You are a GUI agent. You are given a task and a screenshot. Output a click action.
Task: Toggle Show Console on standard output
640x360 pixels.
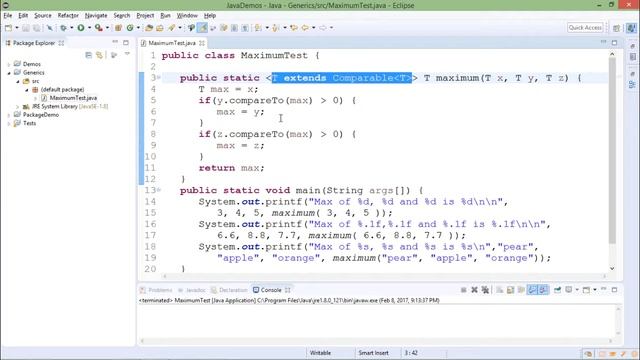[532, 290]
